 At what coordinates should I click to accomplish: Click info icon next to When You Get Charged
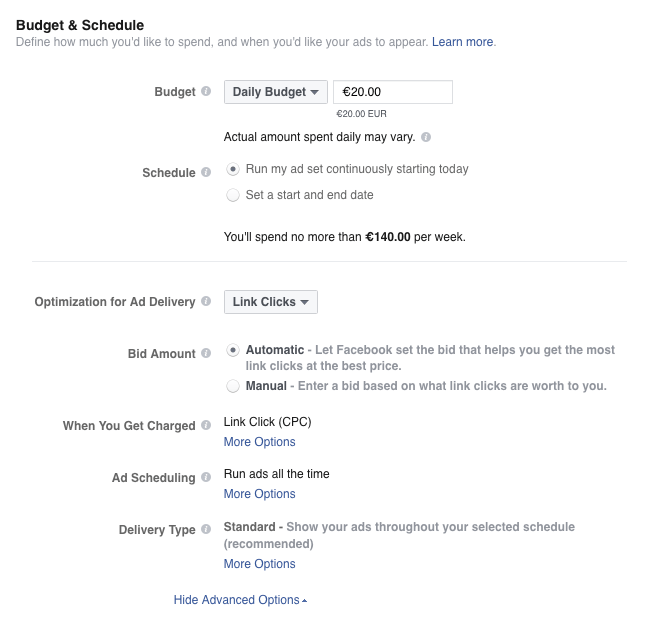click(206, 425)
